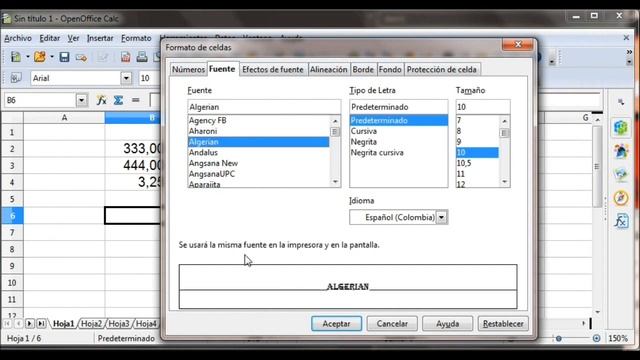Switch to the Números tab
This screenshot has height=360, width=640.
tap(188, 69)
